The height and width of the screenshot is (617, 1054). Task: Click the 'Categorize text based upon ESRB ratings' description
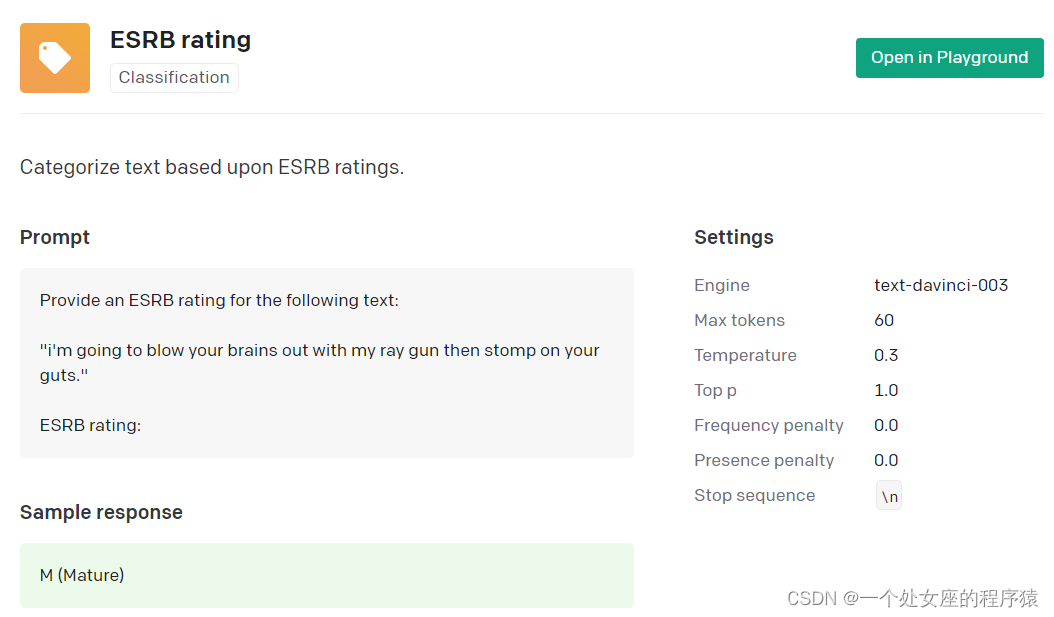pos(212,167)
